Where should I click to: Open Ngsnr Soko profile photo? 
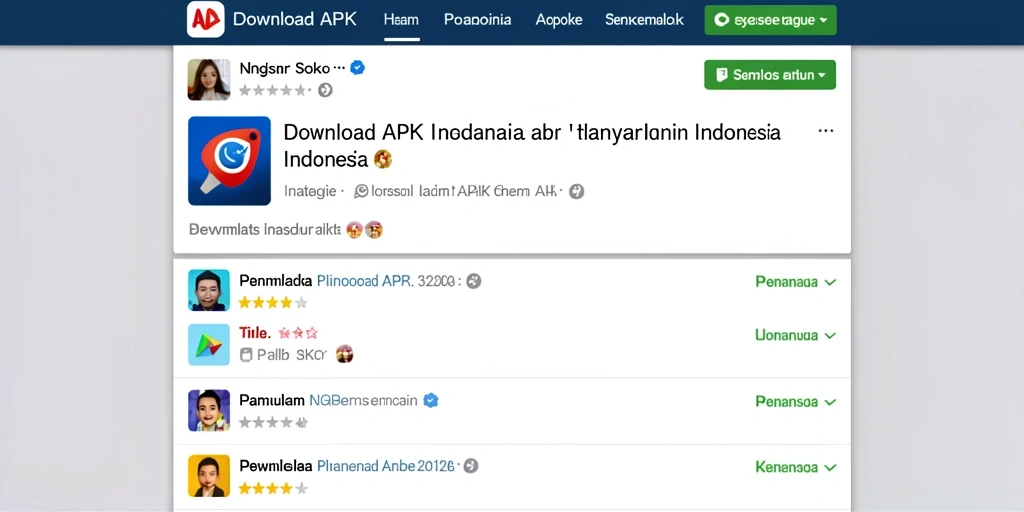209,80
